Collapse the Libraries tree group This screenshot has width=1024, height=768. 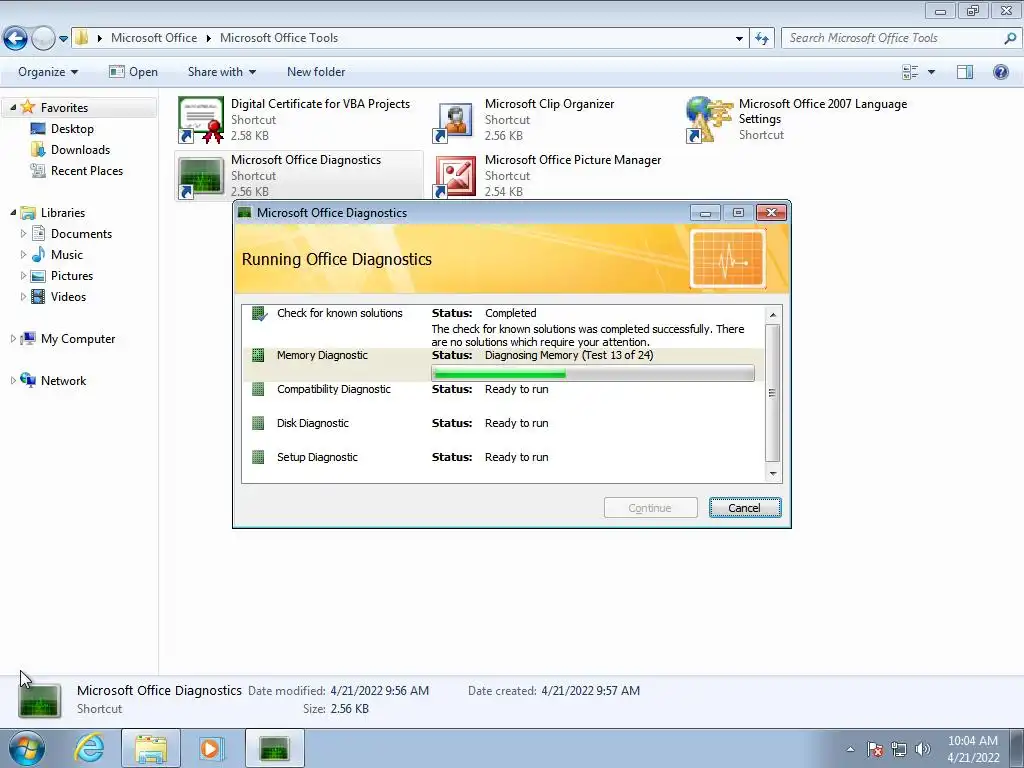13,212
